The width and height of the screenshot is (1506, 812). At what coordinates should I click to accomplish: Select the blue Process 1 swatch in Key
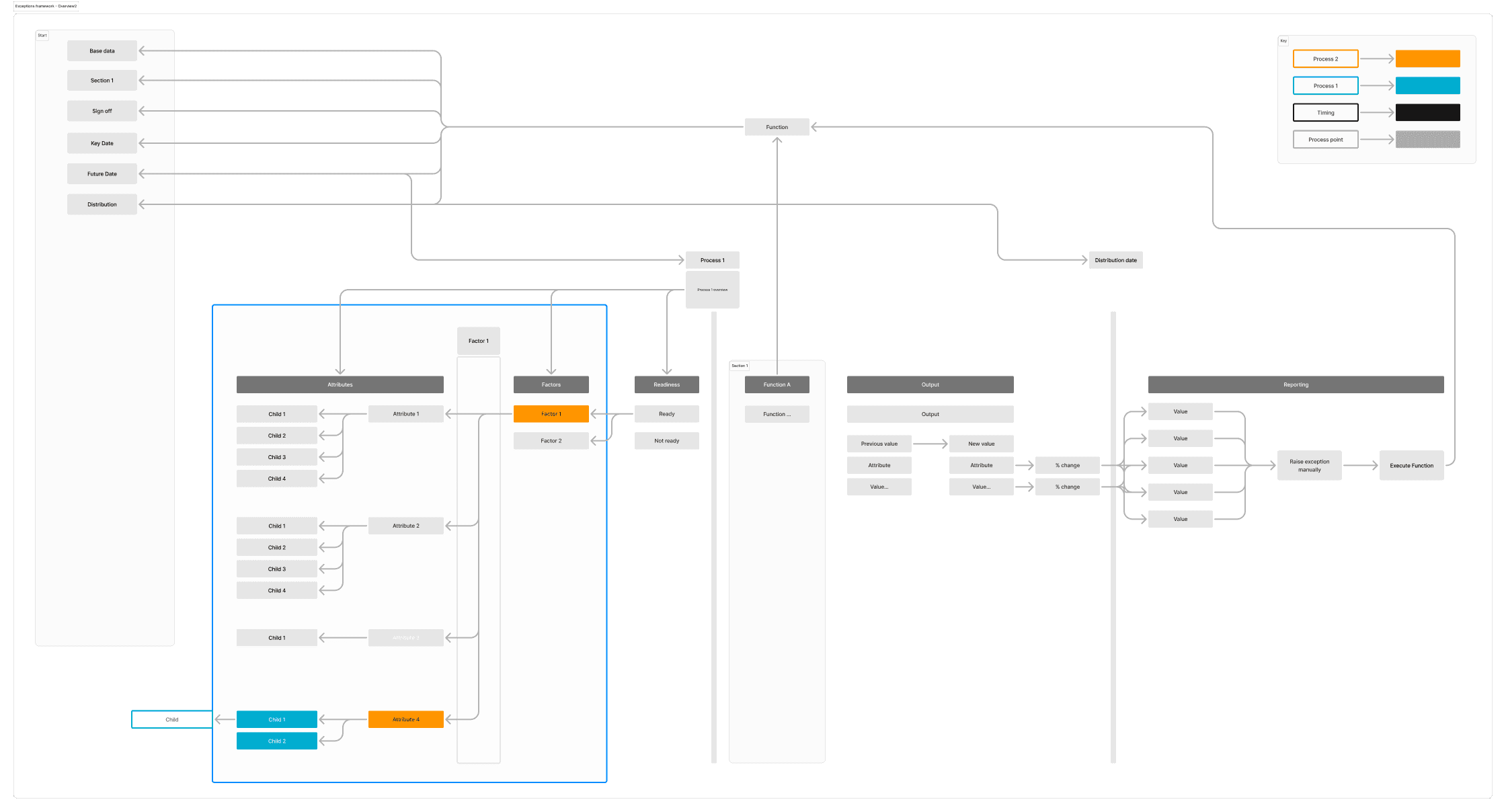tap(1427, 86)
